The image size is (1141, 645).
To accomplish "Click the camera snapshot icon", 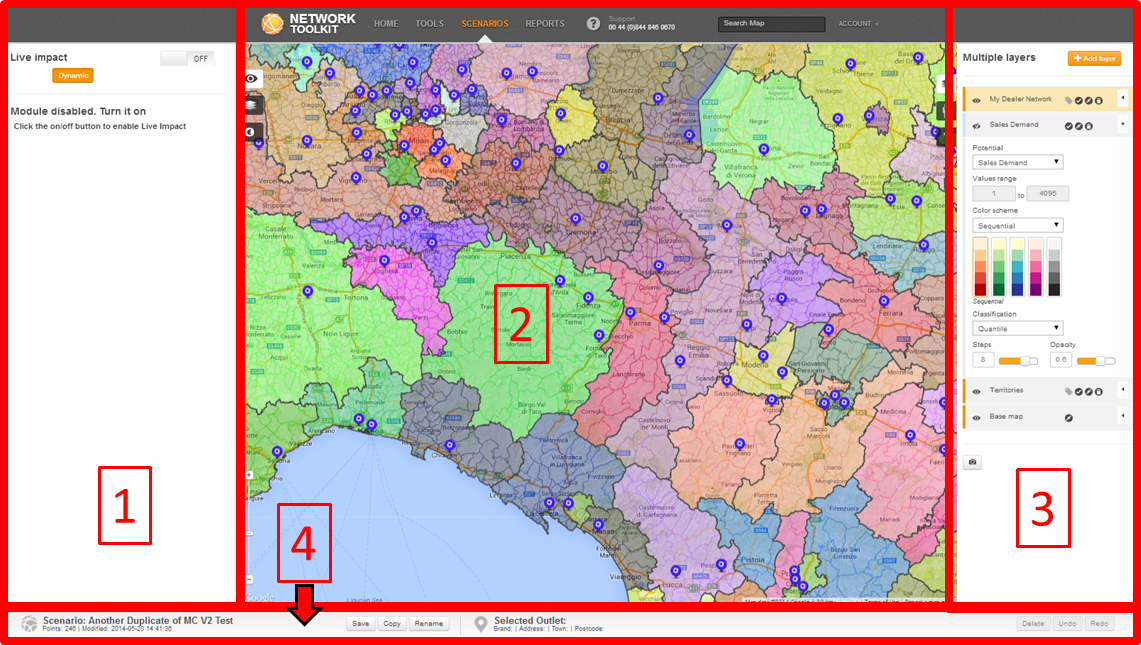I will point(973,462).
